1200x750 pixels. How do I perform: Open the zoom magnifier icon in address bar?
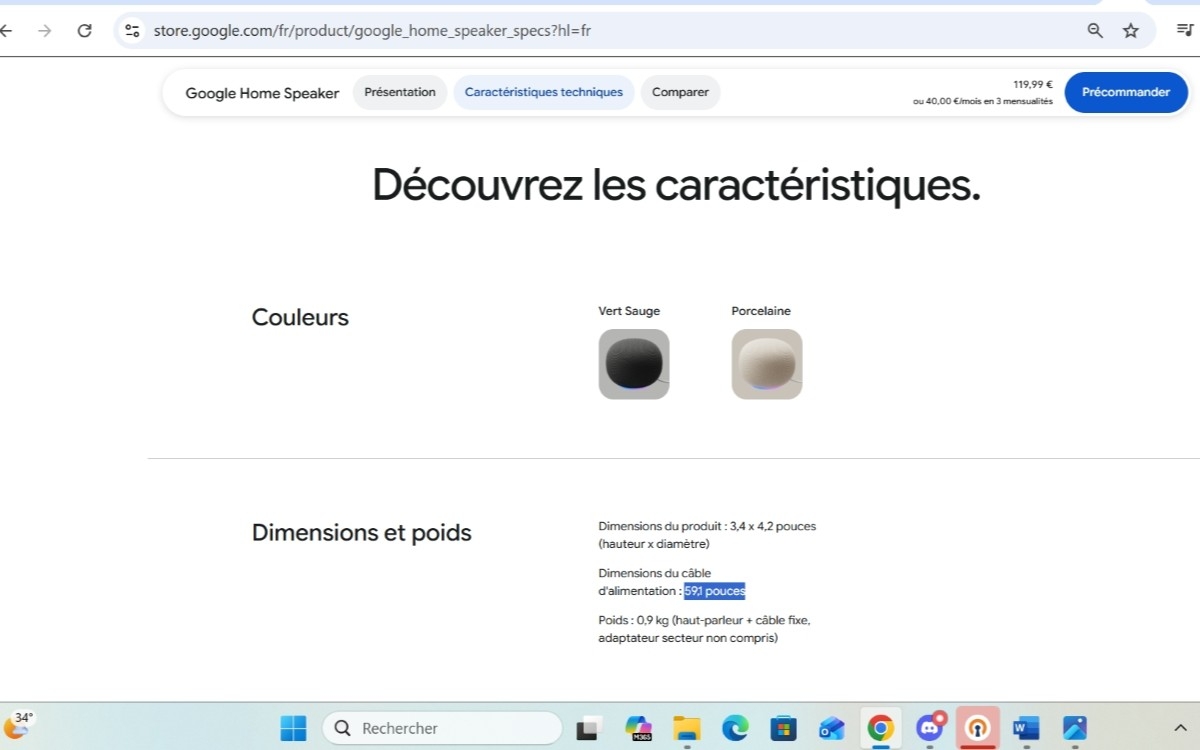(1095, 31)
